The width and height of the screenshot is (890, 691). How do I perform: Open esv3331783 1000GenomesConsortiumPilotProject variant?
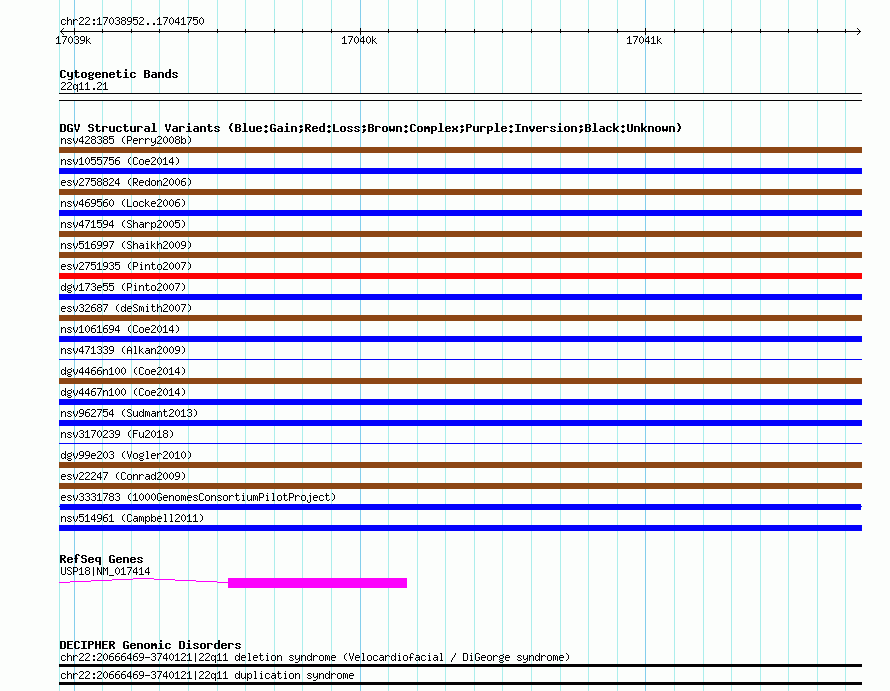coord(198,497)
